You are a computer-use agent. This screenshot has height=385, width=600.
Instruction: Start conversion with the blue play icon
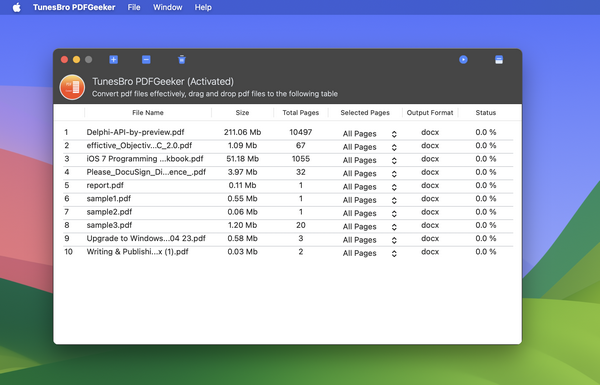(463, 60)
